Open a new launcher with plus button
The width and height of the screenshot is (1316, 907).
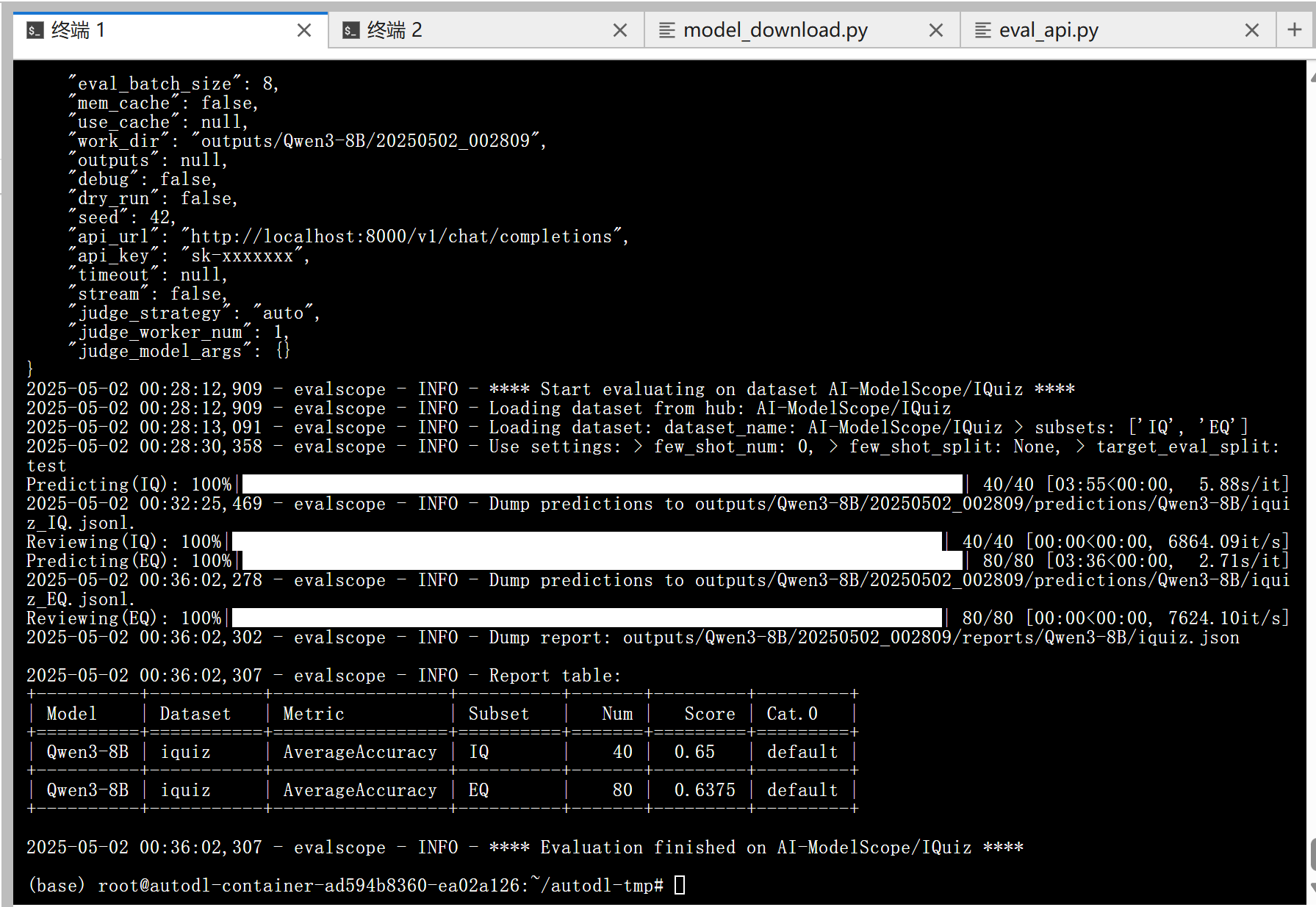coord(1295,30)
